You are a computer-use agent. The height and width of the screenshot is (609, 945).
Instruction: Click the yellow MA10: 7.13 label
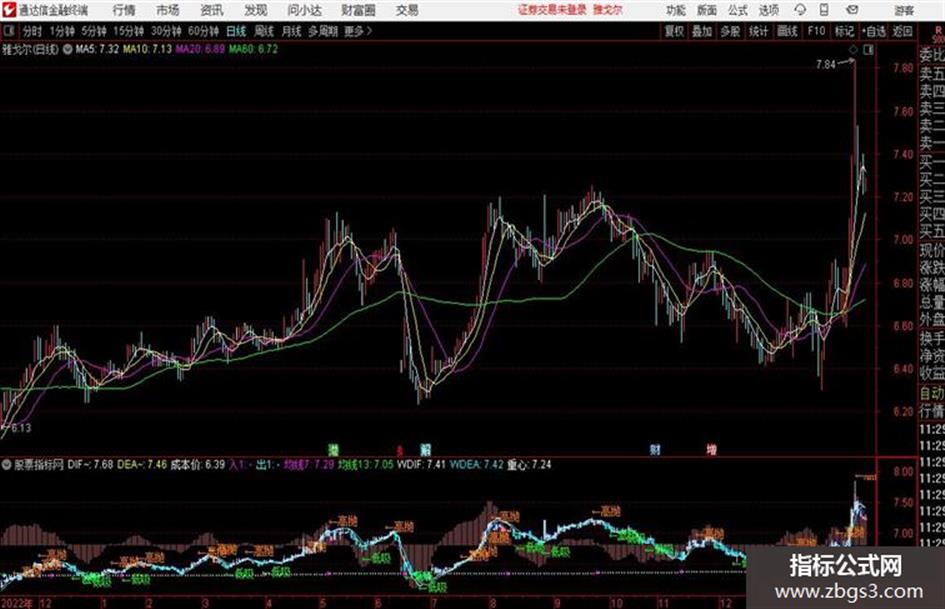pyautogui.click(x=147, y=49)
